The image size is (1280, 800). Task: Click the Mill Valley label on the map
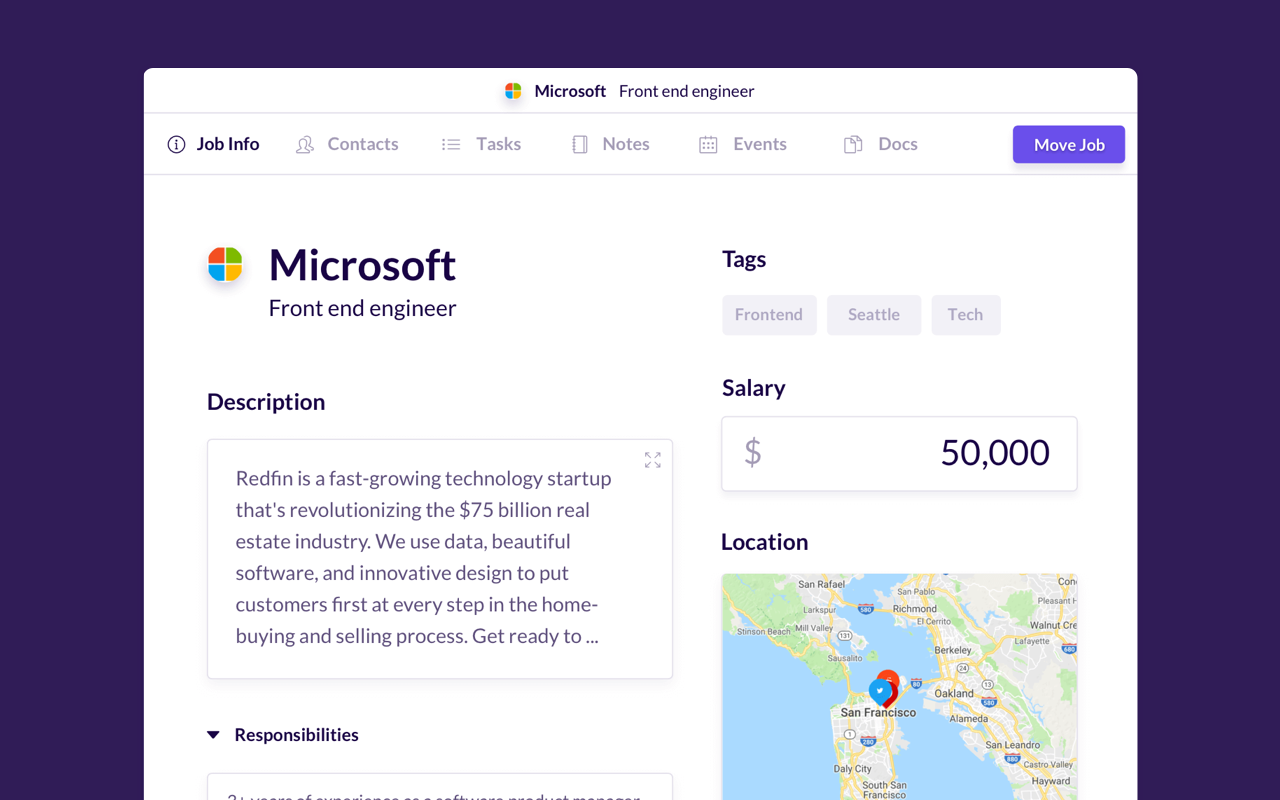click(814, 628)
